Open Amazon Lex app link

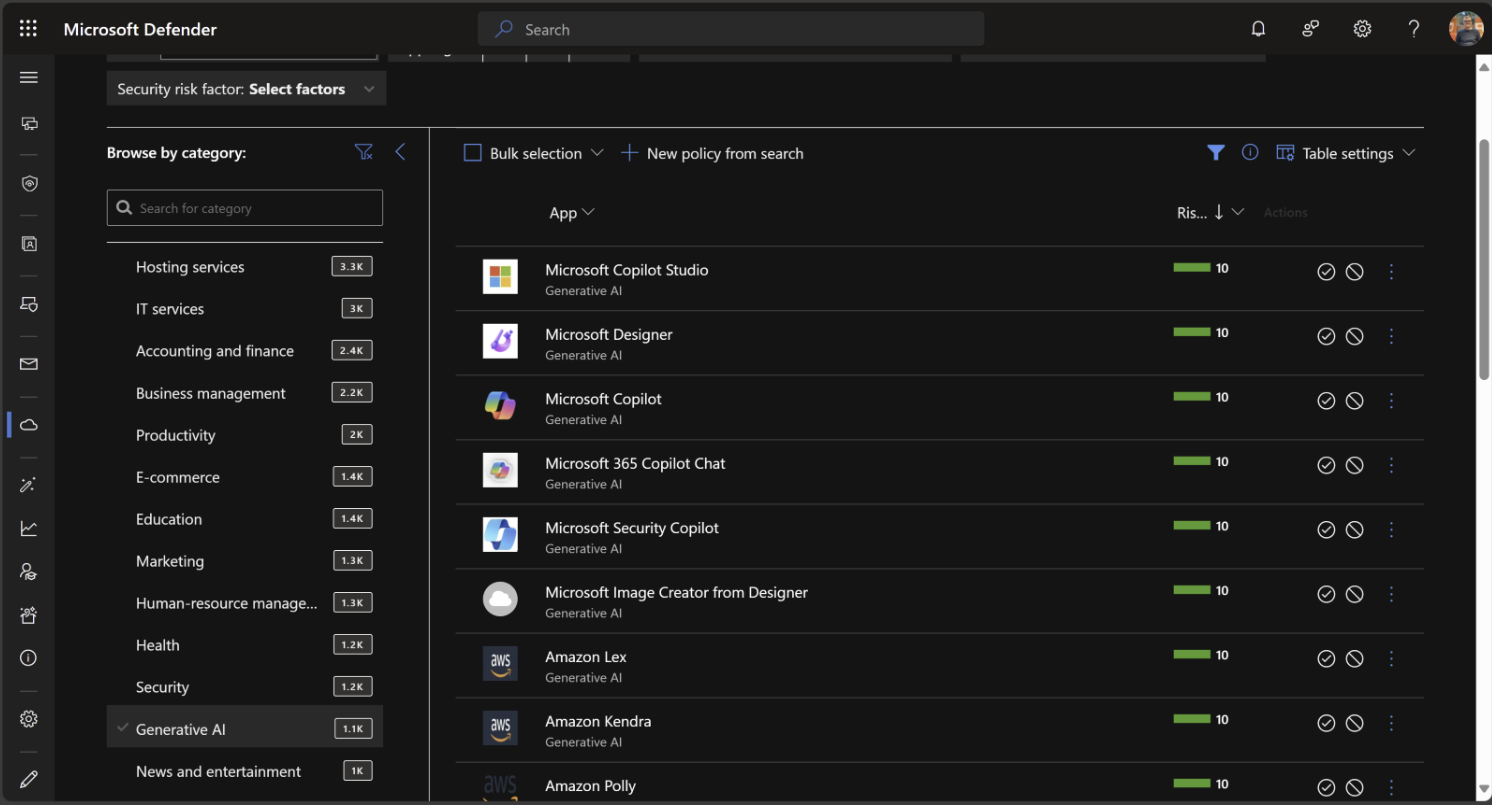point(586,657)
